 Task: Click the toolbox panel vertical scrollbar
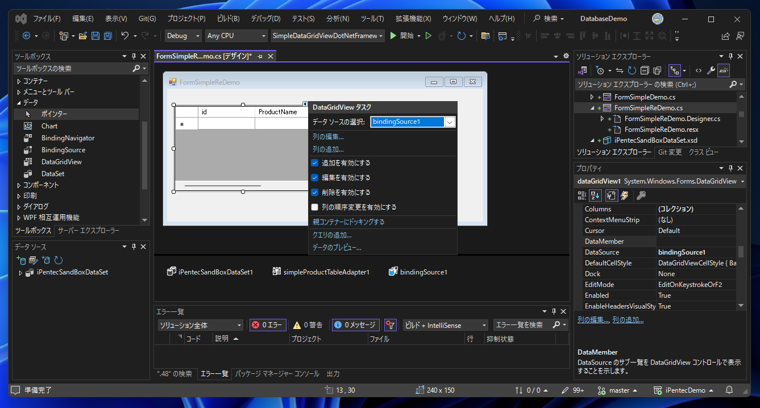click(x=144, y=155)
